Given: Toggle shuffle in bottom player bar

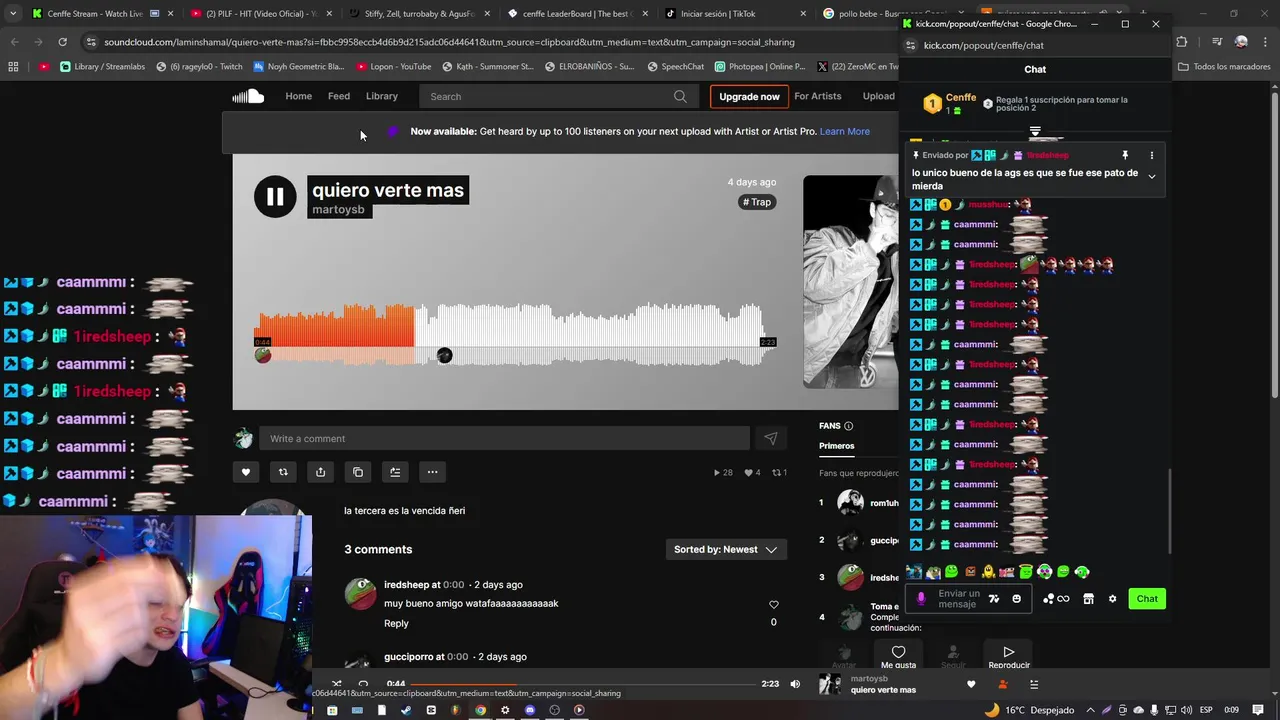Looking at the screenshot, I should click(337, 684).
